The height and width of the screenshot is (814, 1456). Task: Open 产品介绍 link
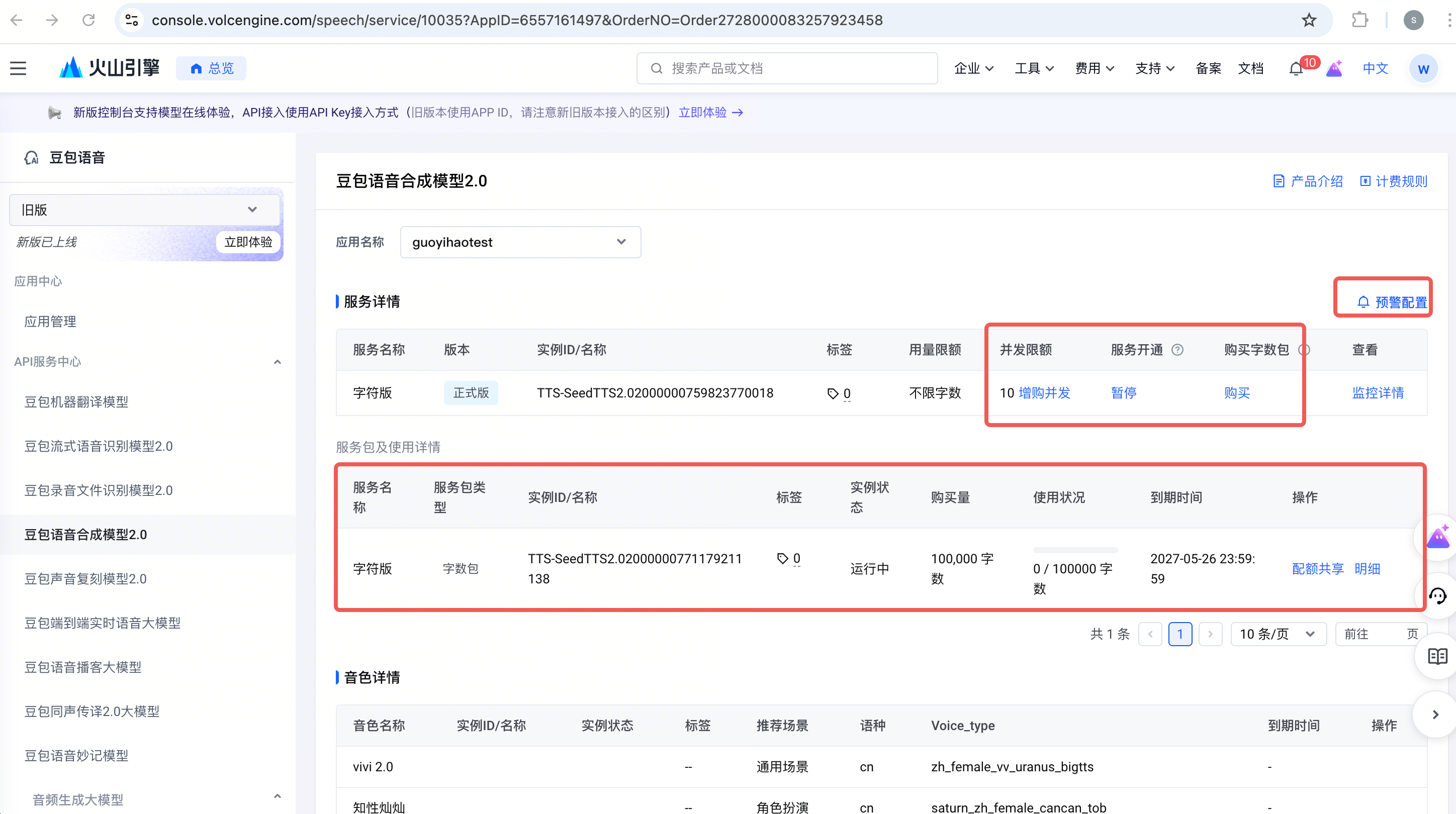(x=1307, y=181)
